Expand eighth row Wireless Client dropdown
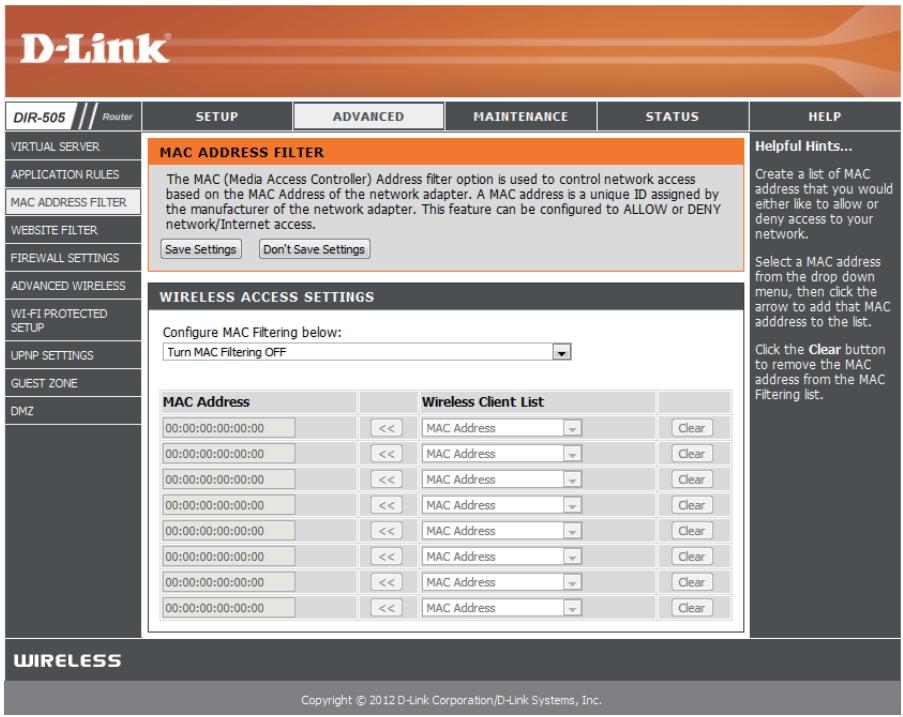Image resolution: width=903 pixels, height=717 pixels. pos(502,608)
